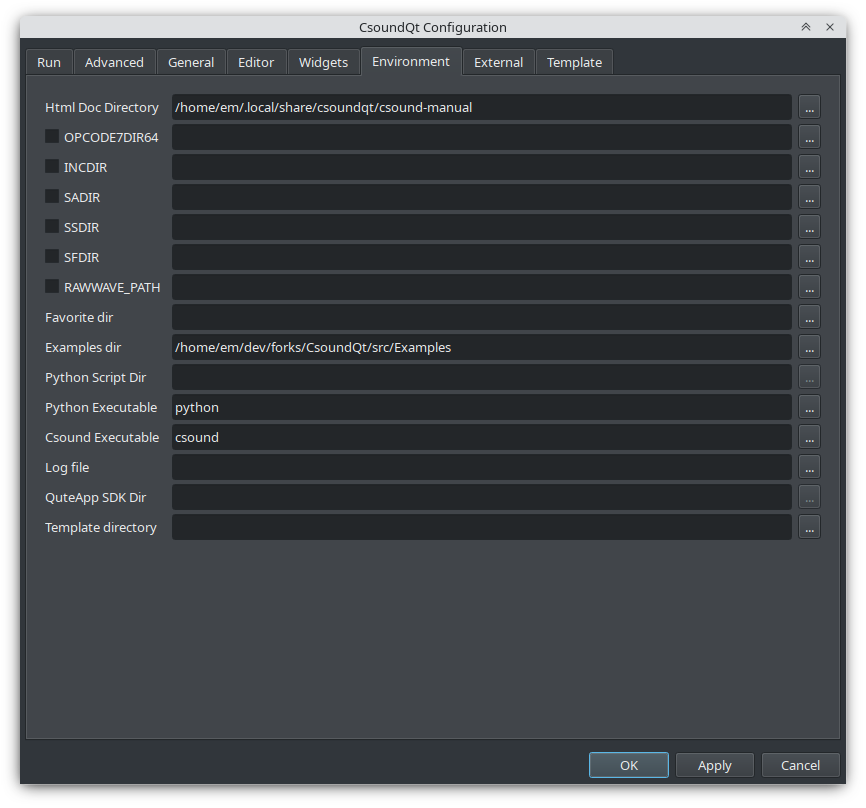Click the Examples dir field

coord(482,347)
